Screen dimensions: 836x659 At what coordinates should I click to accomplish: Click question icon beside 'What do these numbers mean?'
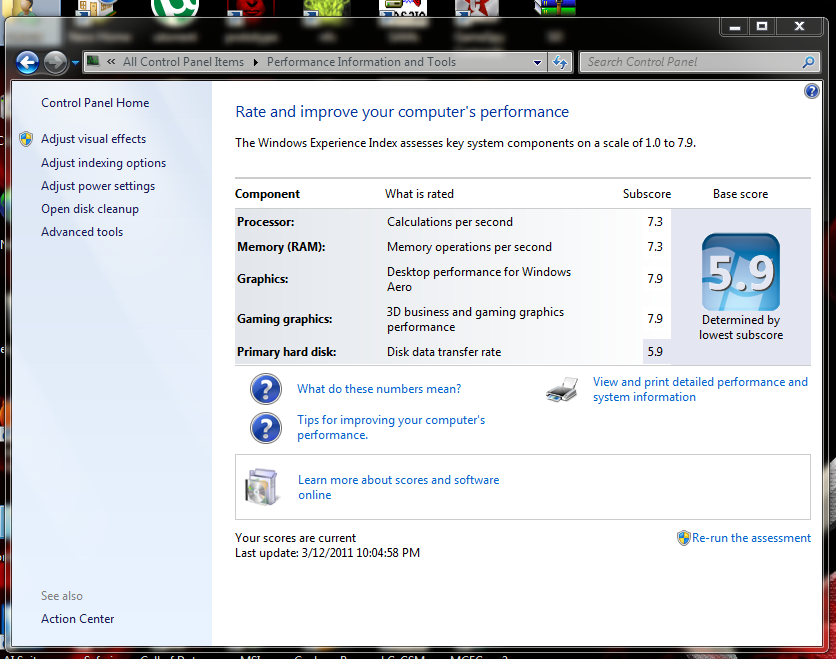click(x=265, y=389)
